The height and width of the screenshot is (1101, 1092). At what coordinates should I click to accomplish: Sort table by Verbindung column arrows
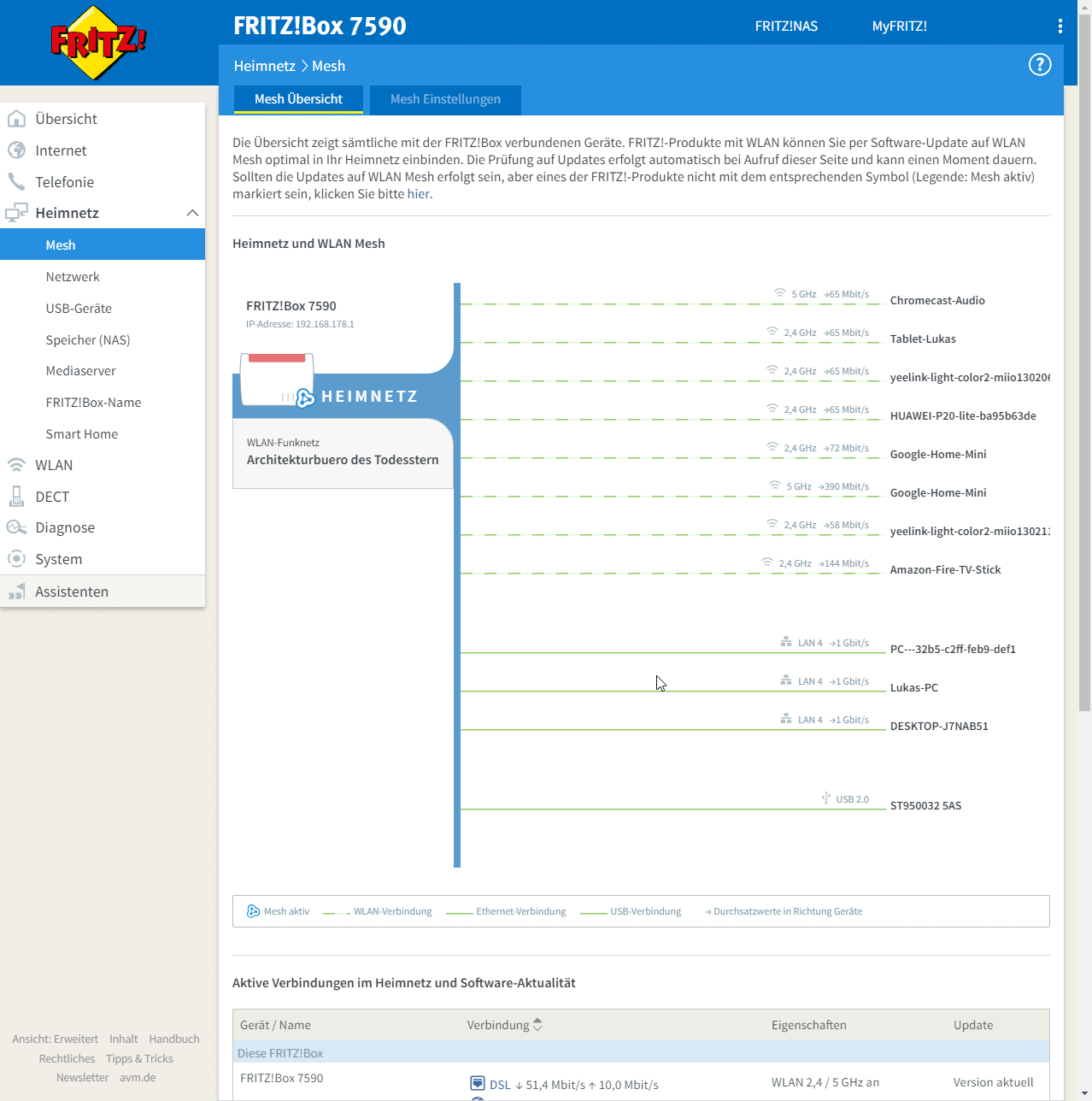click(x=537, y=1024)
